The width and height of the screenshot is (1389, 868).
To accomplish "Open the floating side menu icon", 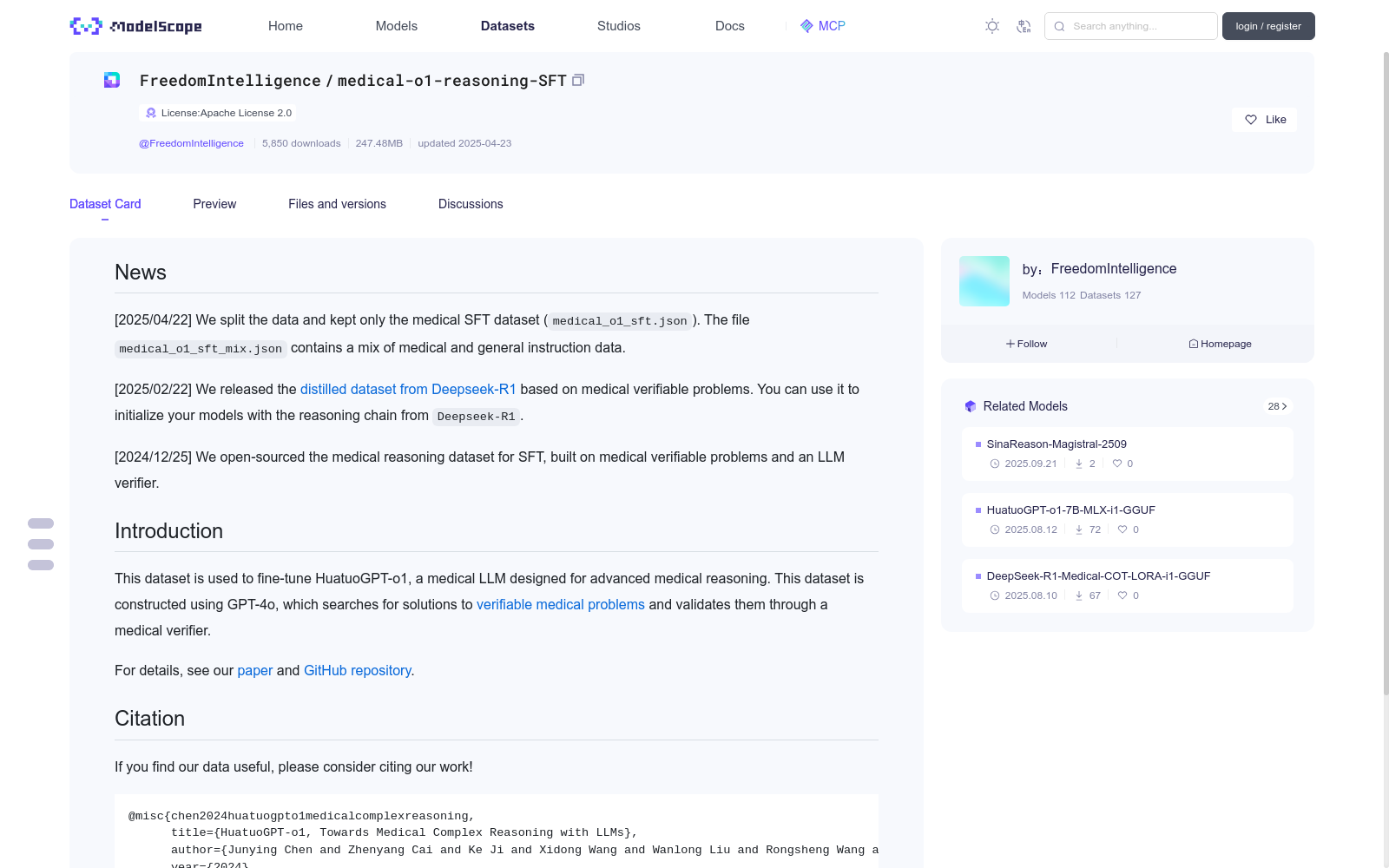I will (x=41, y=544).
